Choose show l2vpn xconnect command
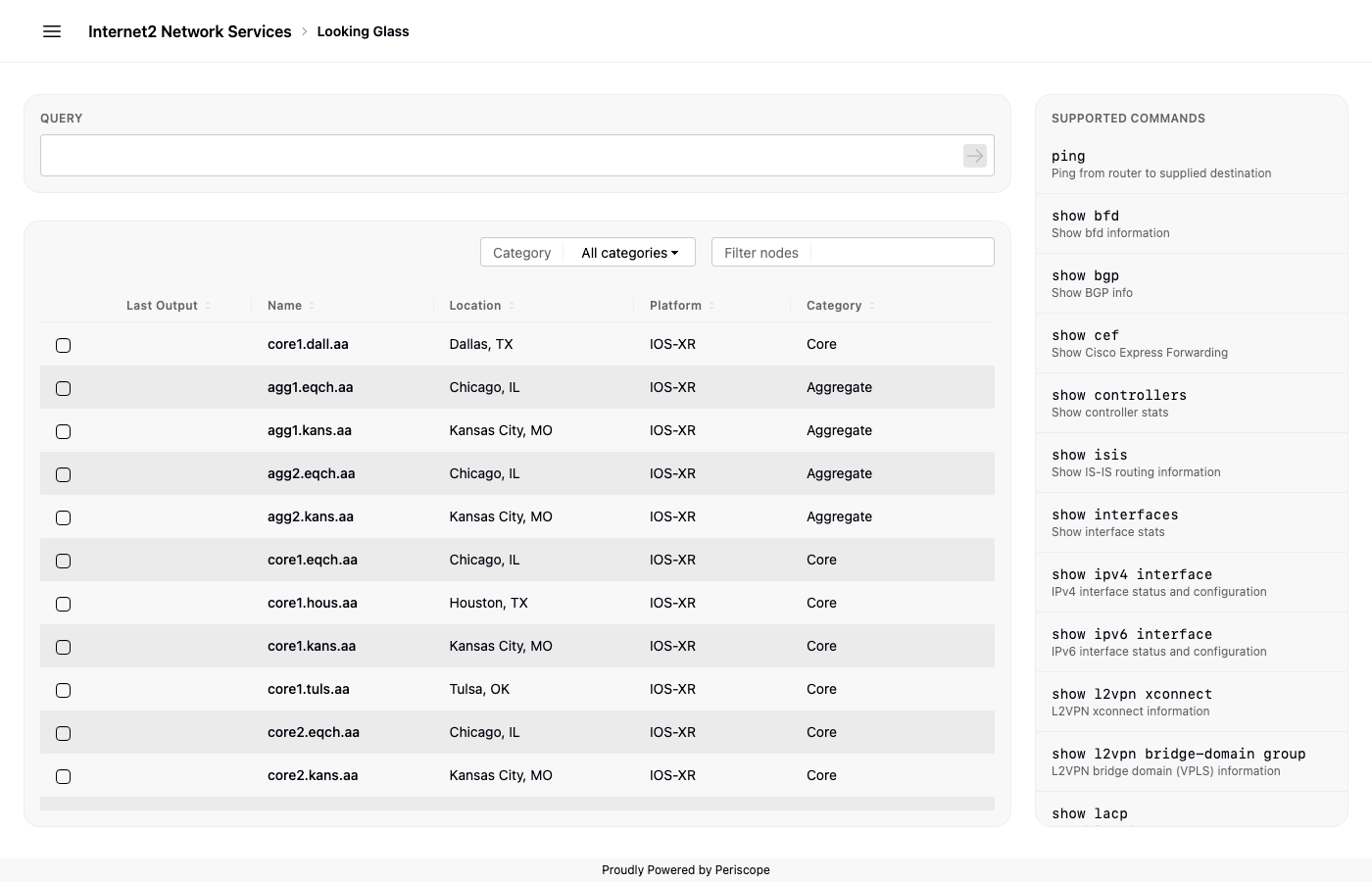Screen dimensions: 1372x882 [1192, 702]
